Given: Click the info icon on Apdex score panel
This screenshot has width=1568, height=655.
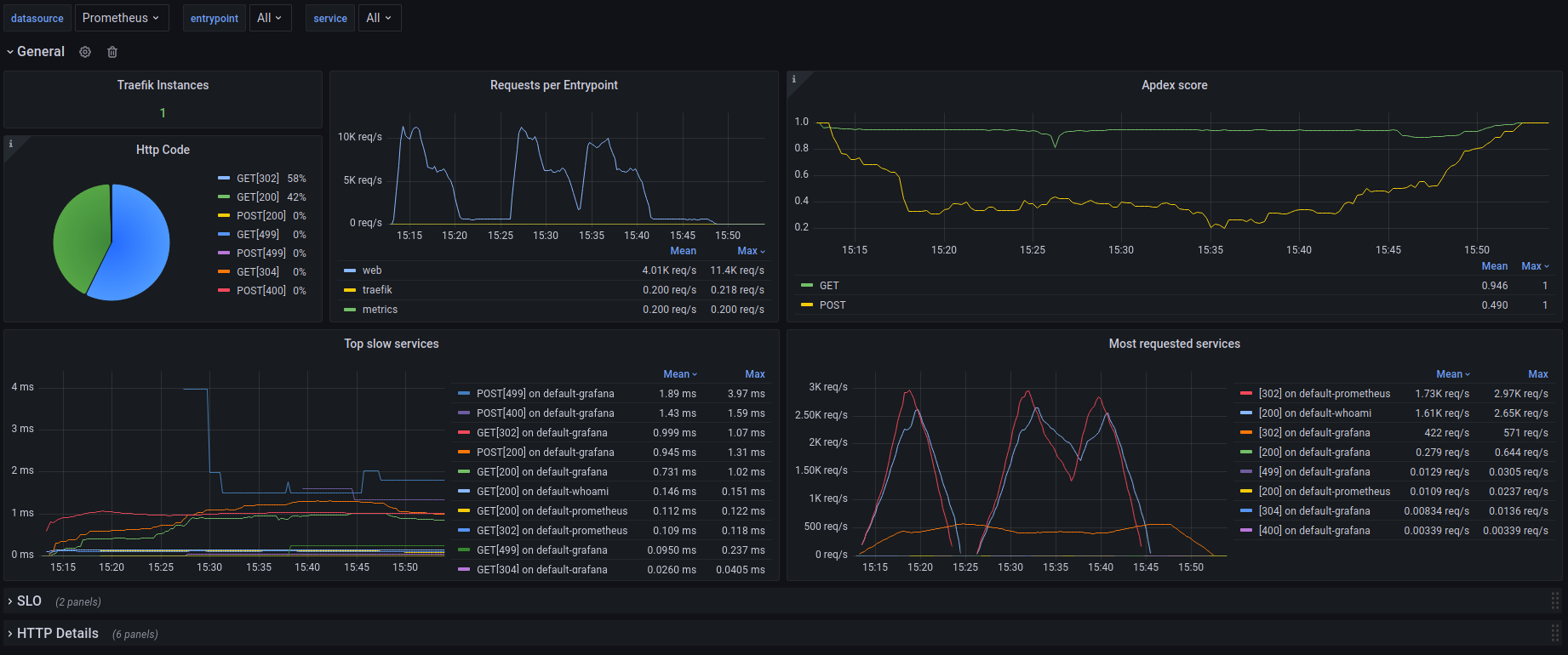Looking at the screenshot, I should [x=794, y=79].
